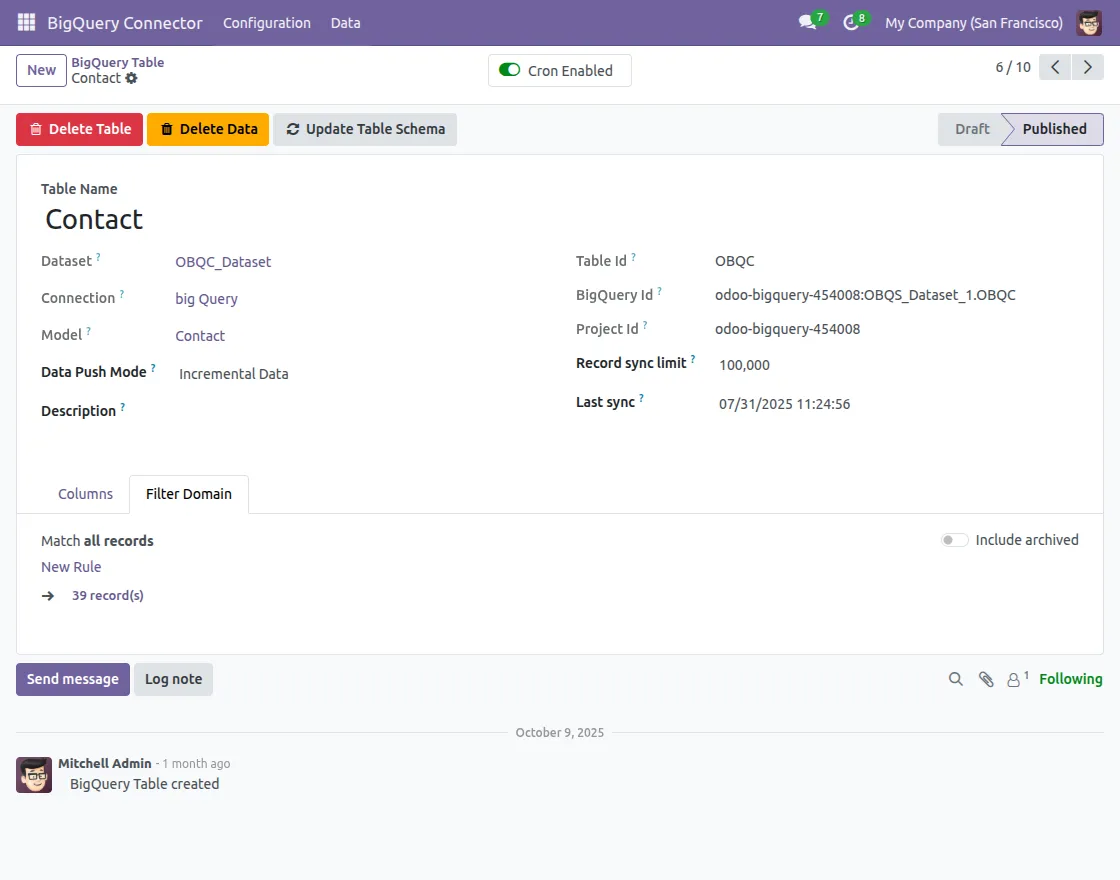Click the Record sync limit help mark
This screenshot has width=1120, height=880.
click(693, 359)
